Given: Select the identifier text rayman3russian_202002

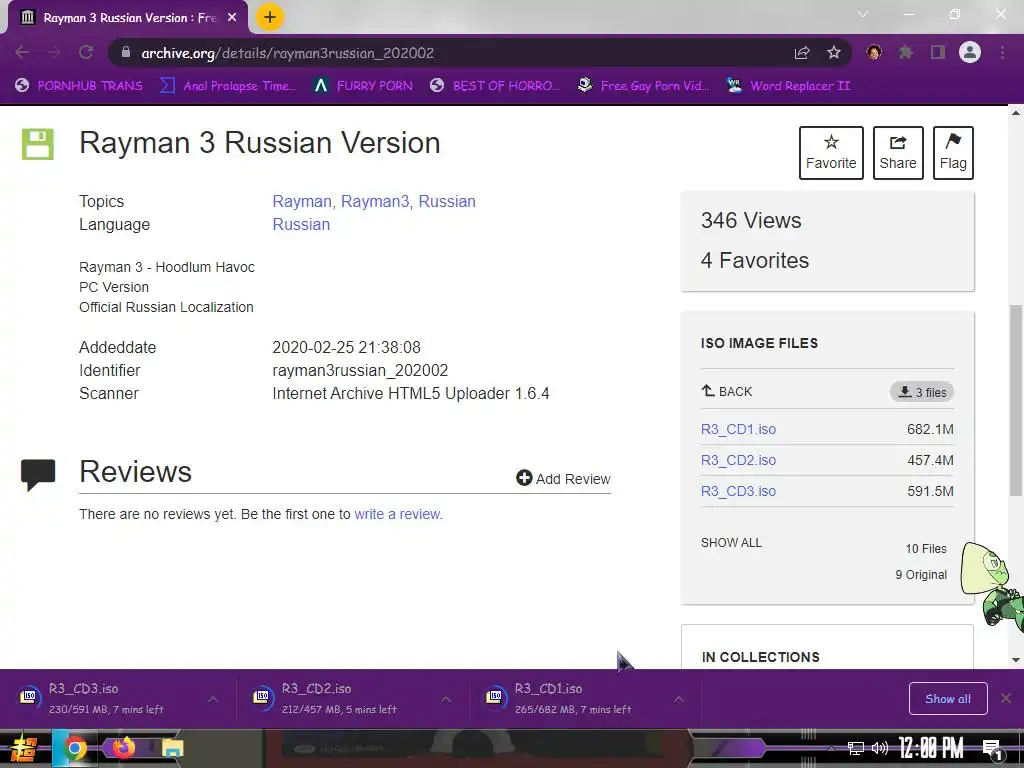Looking at the screenshot, I should (360, 370).
